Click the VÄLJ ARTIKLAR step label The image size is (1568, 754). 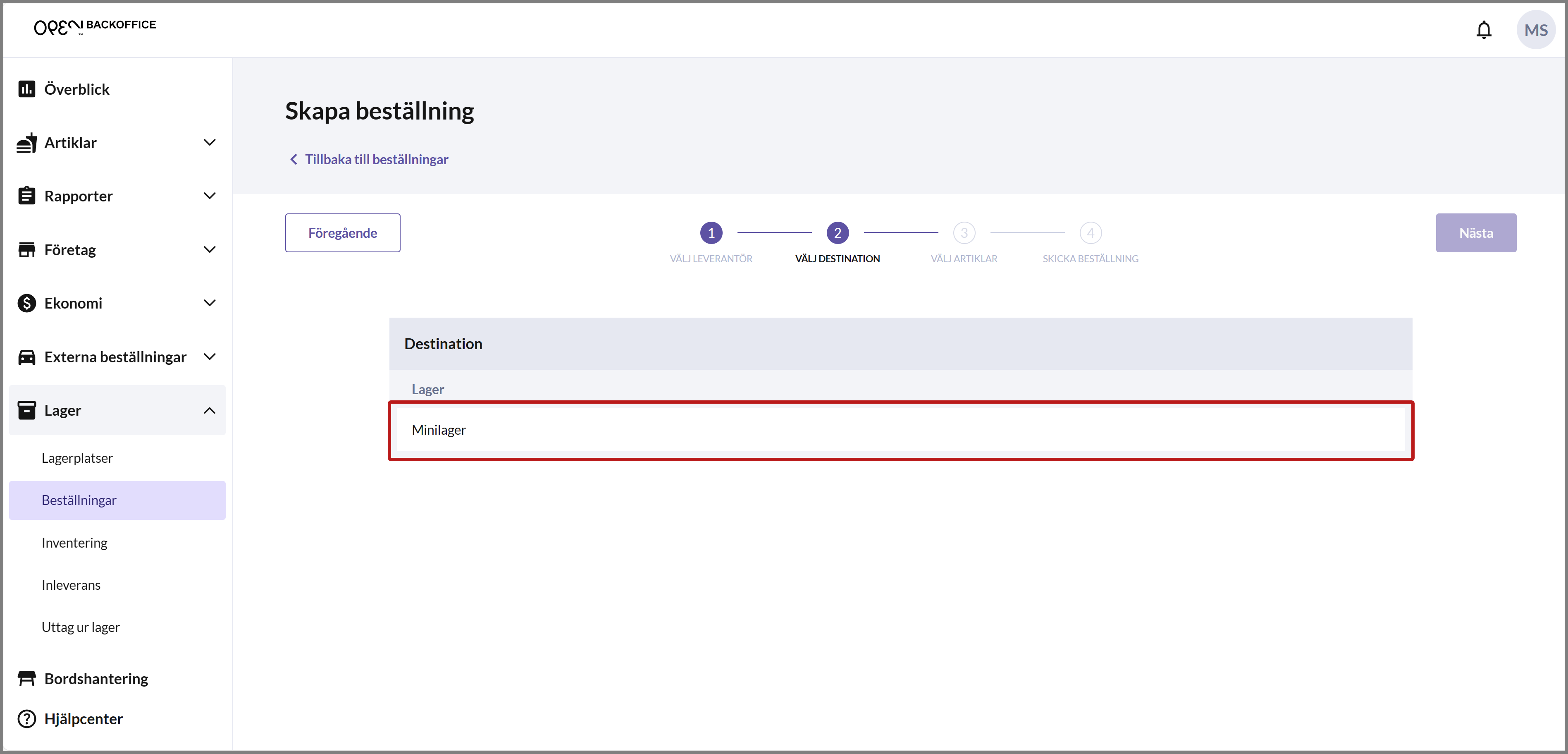[x=964, y=259]
